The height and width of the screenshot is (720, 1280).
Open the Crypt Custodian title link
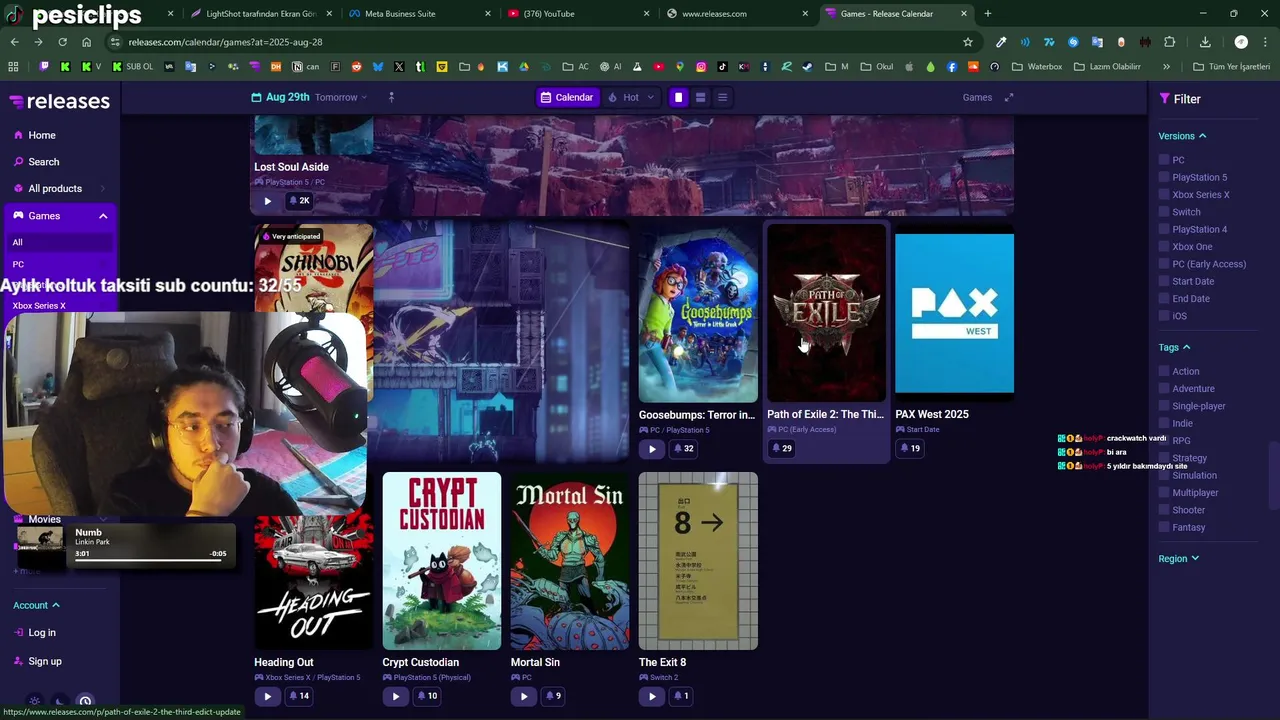tap(420, 662)
